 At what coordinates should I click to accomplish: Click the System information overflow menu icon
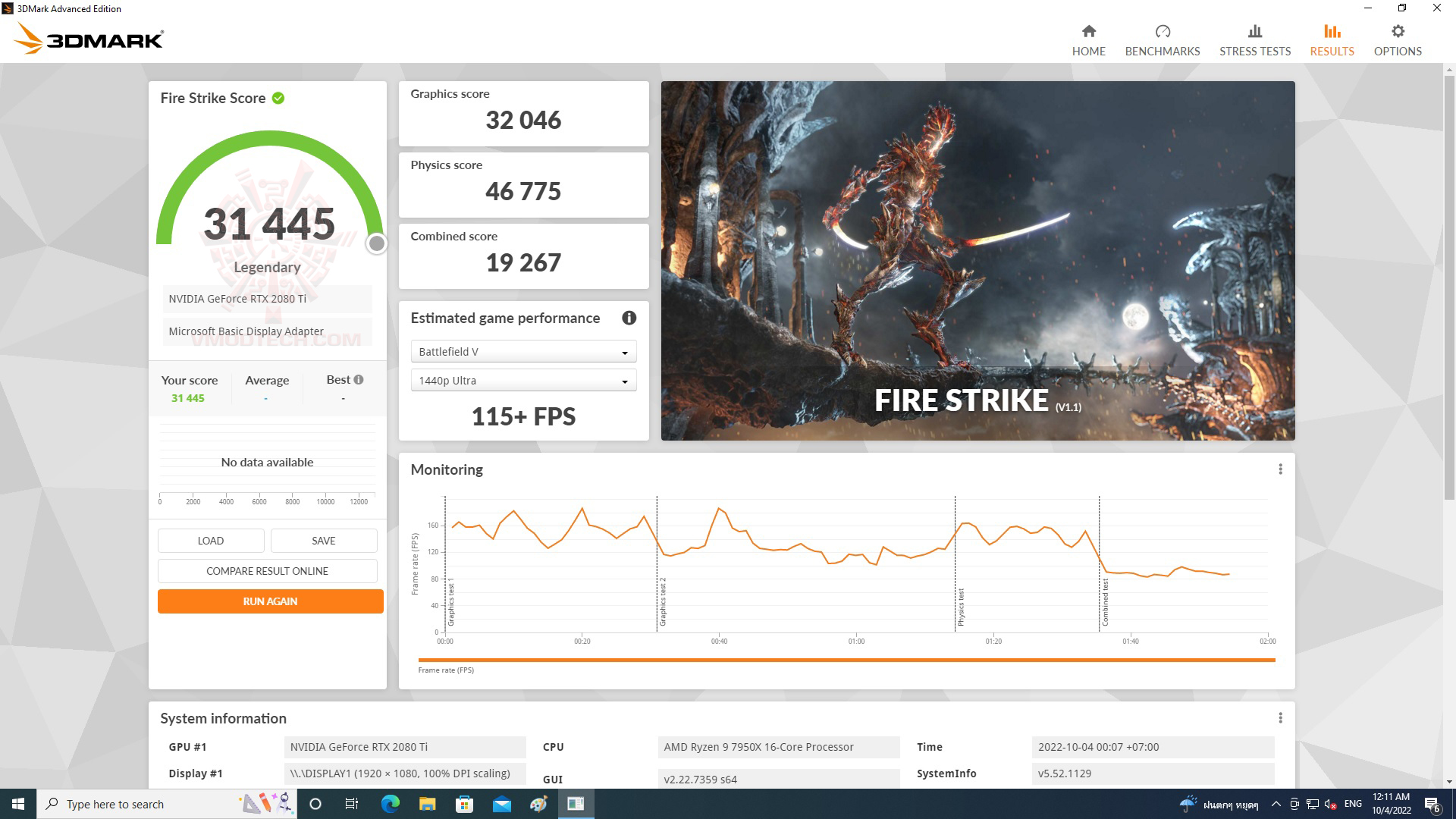coord(1281,718)
